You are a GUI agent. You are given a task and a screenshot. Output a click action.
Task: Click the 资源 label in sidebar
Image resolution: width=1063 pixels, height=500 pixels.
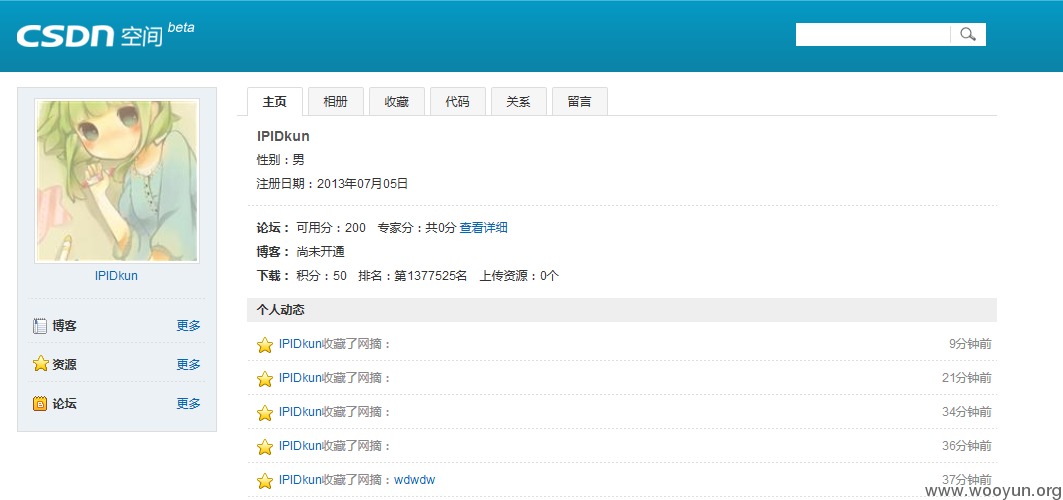pyautogui.click(x=64, y=364)
